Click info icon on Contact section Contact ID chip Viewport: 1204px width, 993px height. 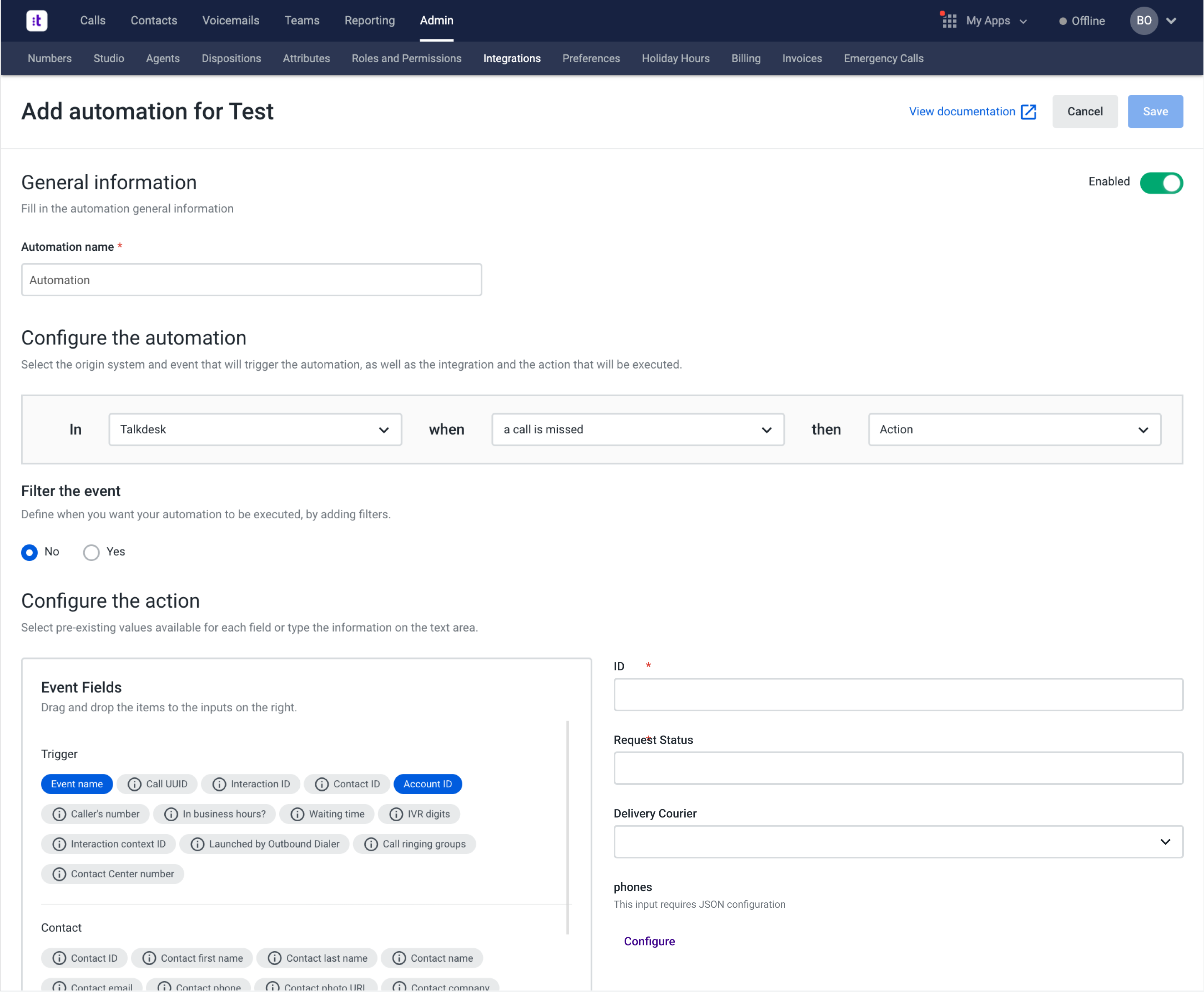(59, 957)
